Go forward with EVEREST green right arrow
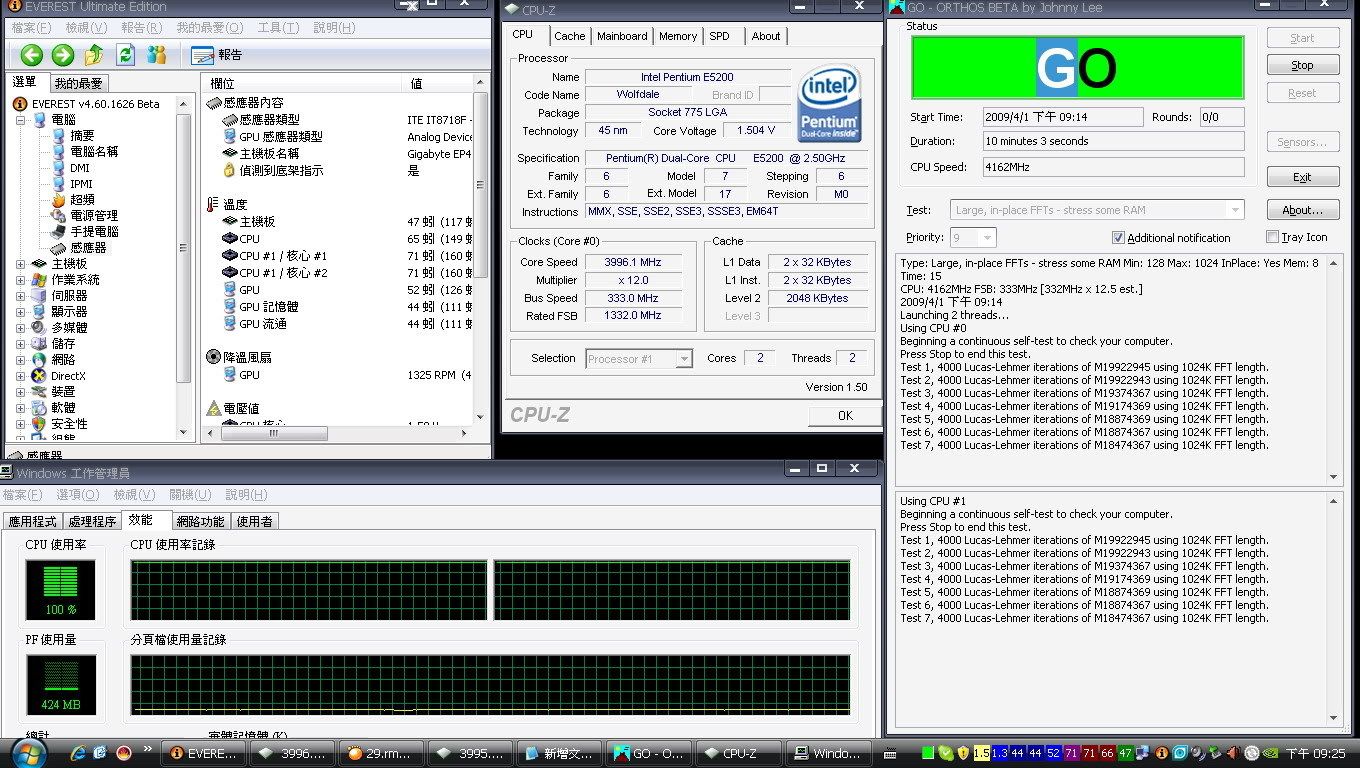Screen dimensions: 1360x768 [63, 55]
